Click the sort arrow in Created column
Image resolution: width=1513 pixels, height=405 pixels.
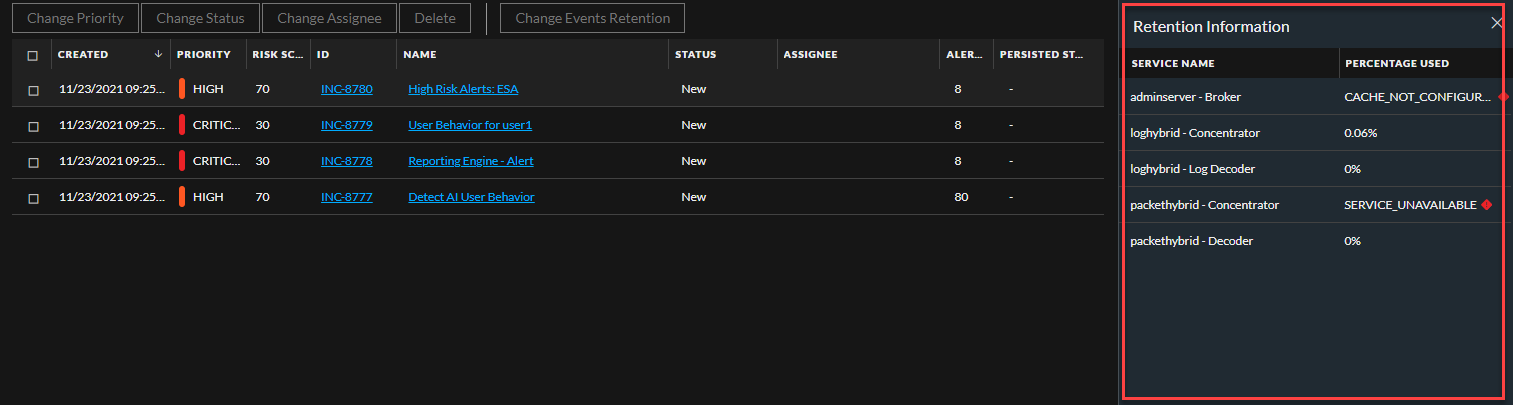158,55
